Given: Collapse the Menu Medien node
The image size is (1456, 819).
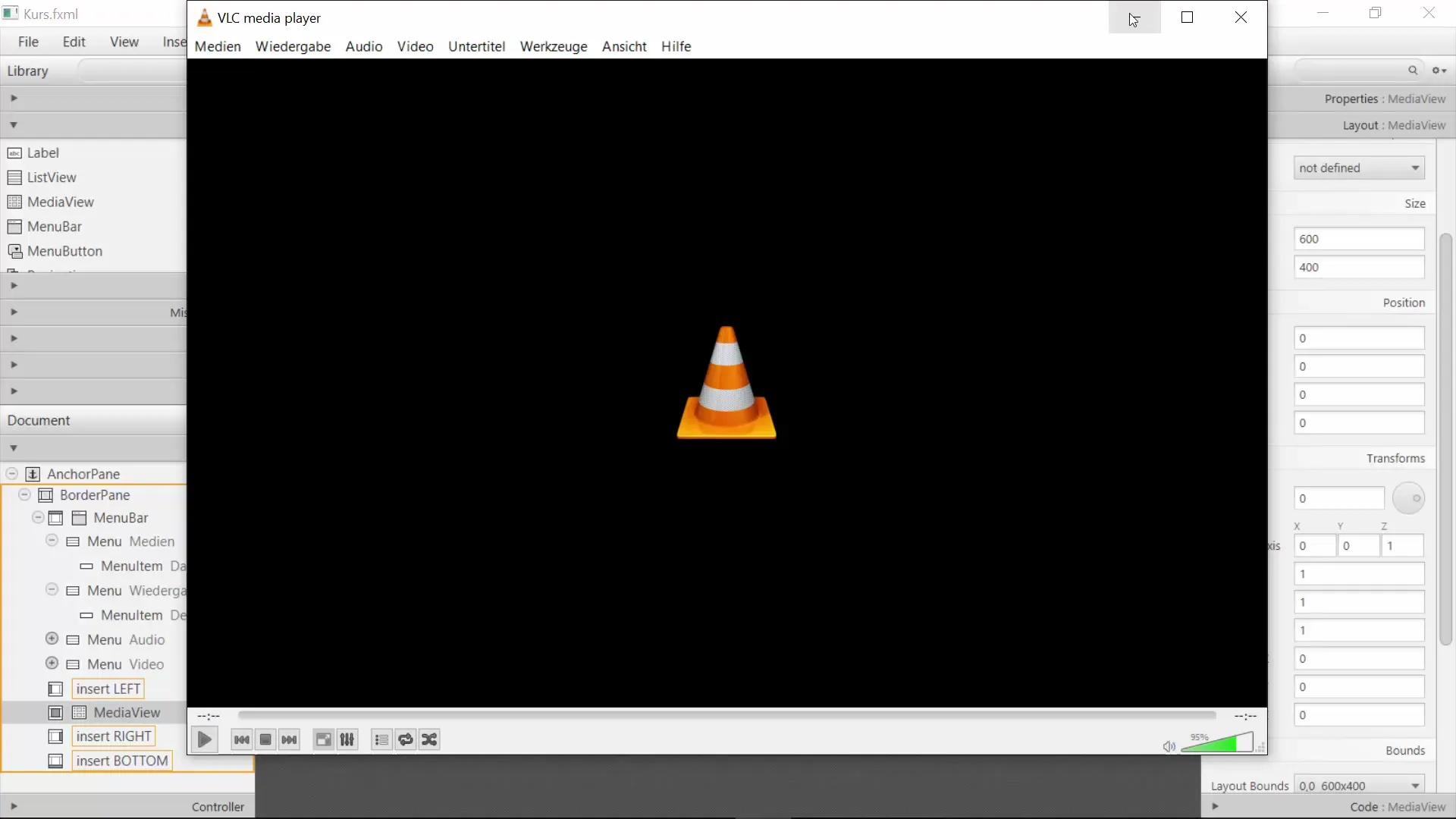Looking at the screenshot, I should coord(52,541).
